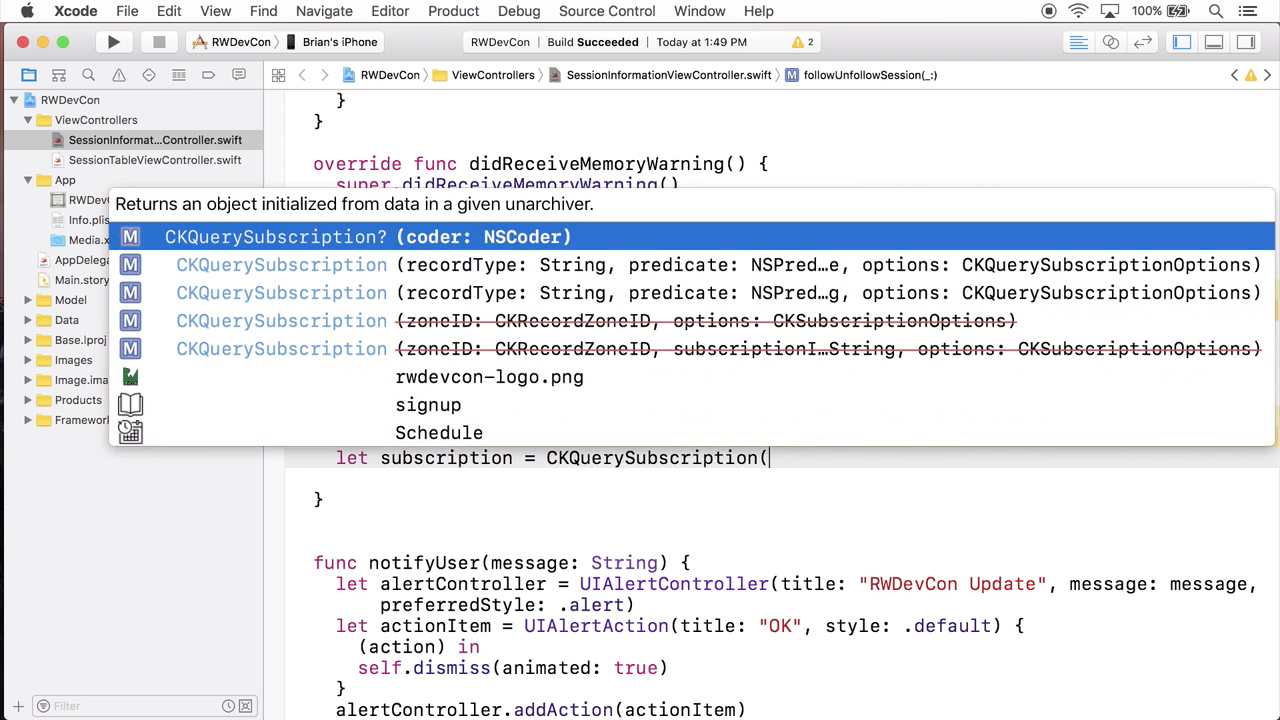
Task: Click RWDevCon project in jump bar
Action: pos(382,75)
